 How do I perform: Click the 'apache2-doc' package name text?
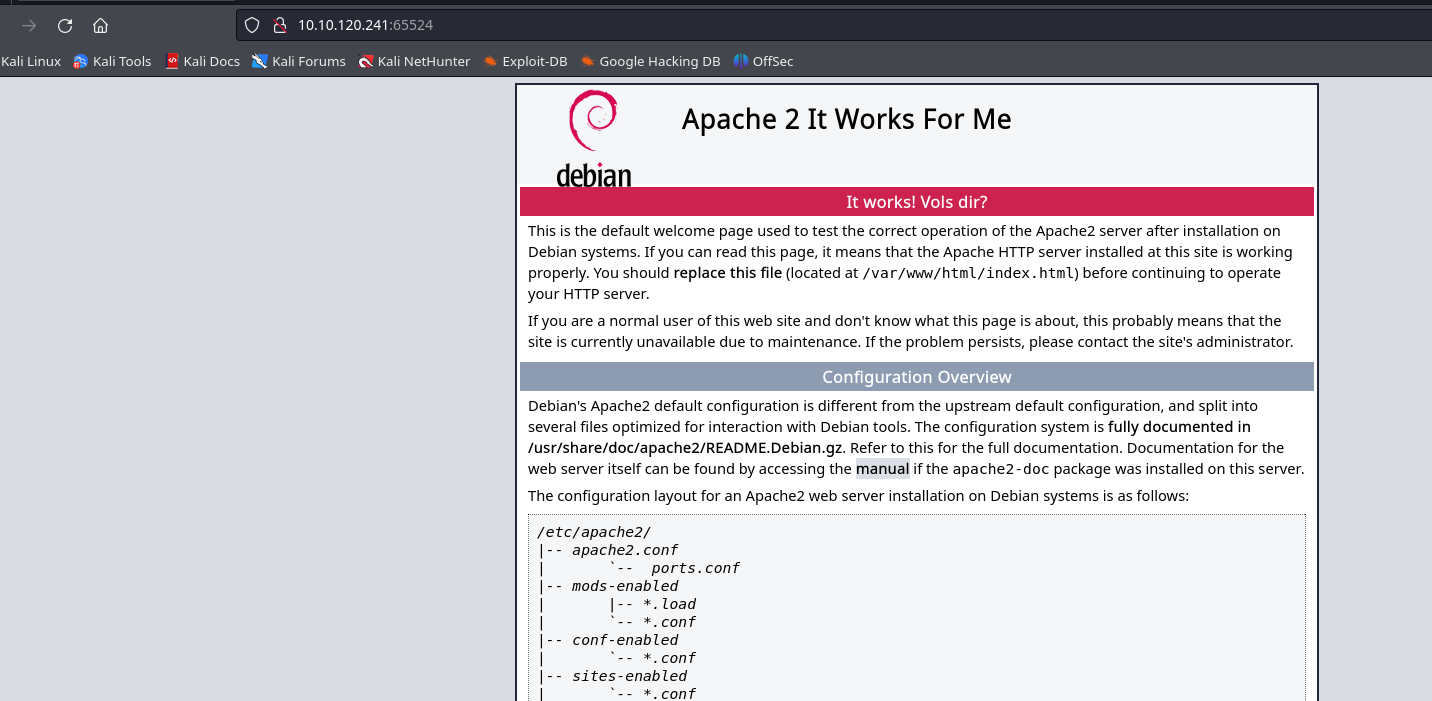click(x=1001, y=469)
